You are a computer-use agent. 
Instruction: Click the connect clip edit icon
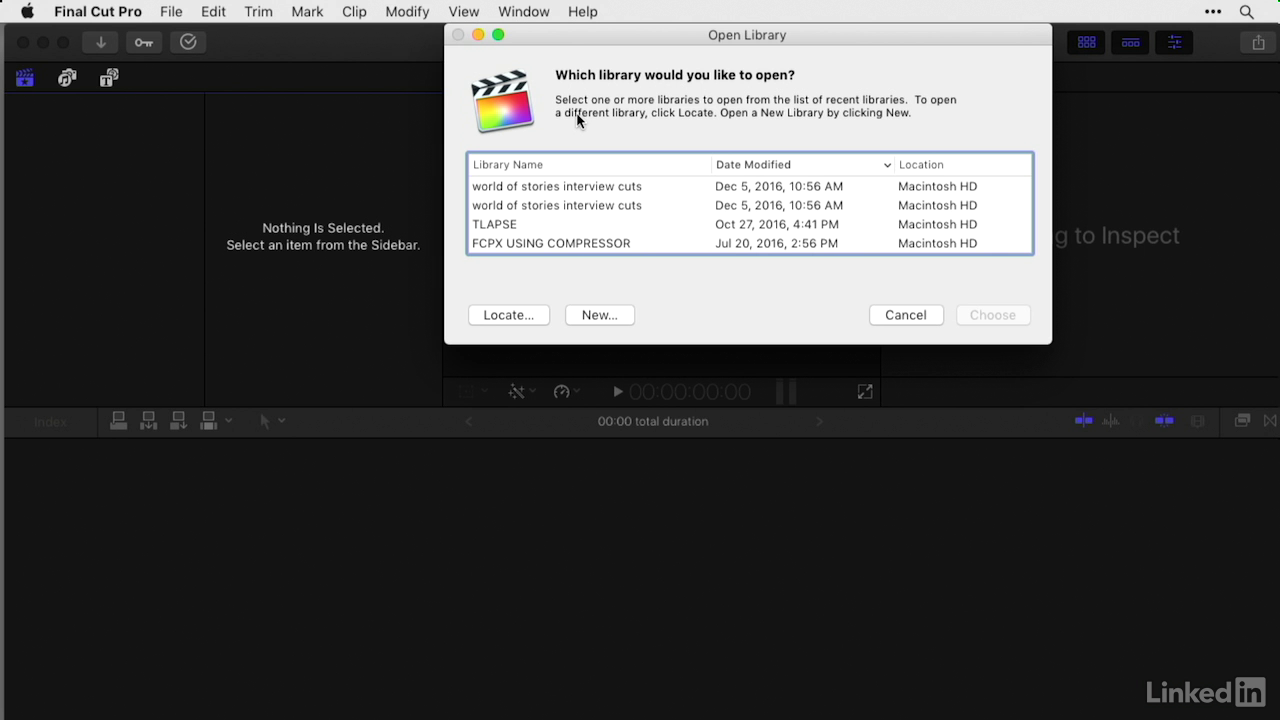118,421
